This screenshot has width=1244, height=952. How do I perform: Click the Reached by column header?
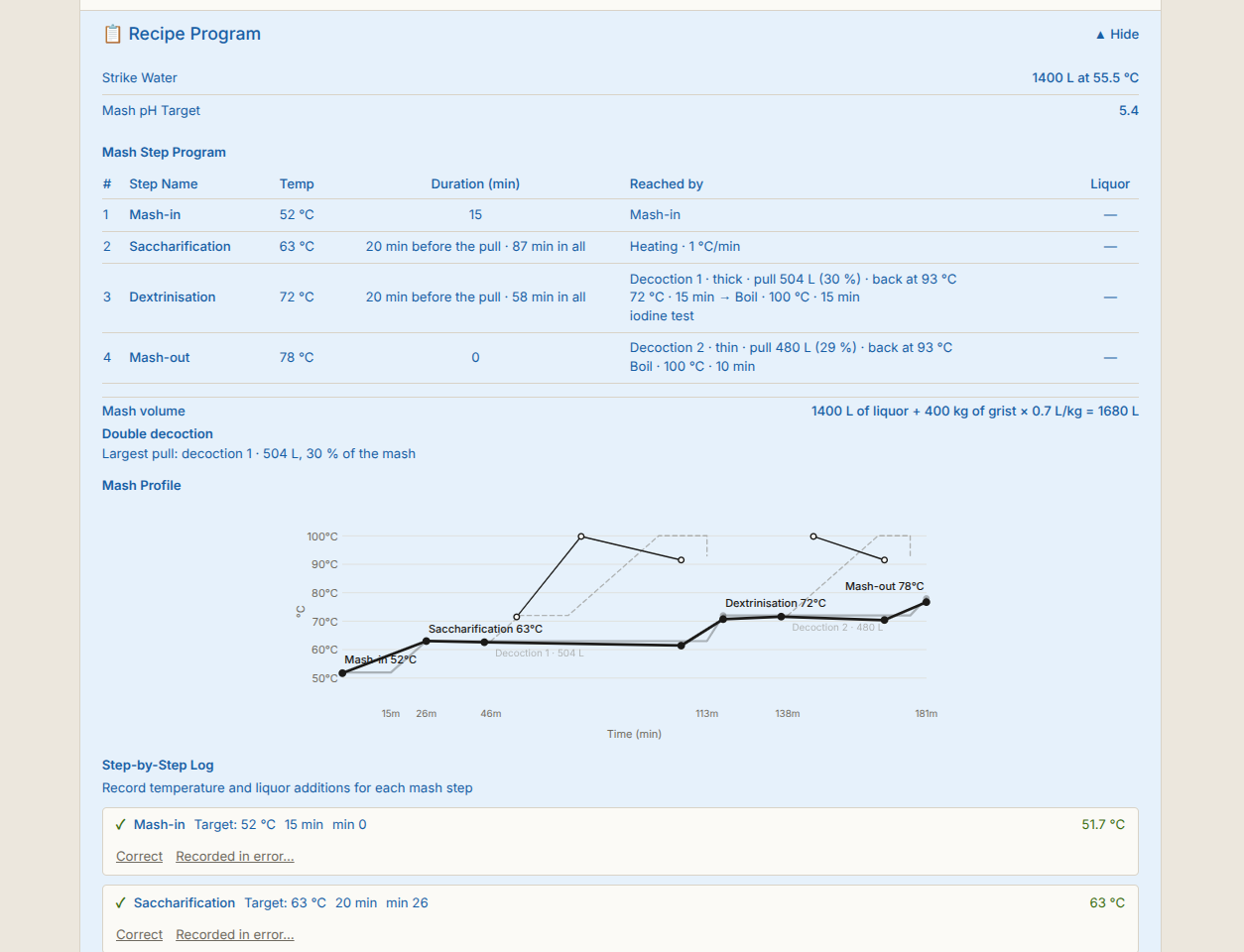[x=667, y=183]
